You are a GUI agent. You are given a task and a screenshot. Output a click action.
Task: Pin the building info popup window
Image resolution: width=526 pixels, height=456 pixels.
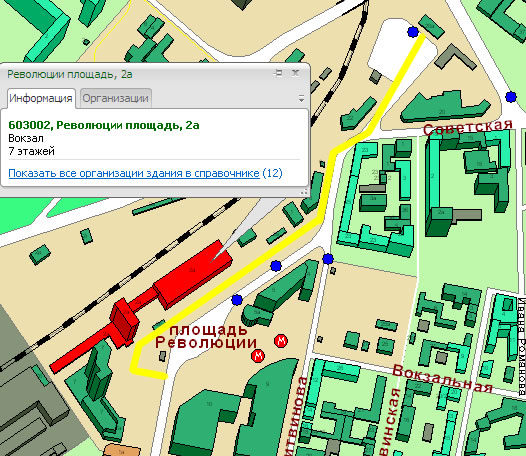(x=278, y=73)
